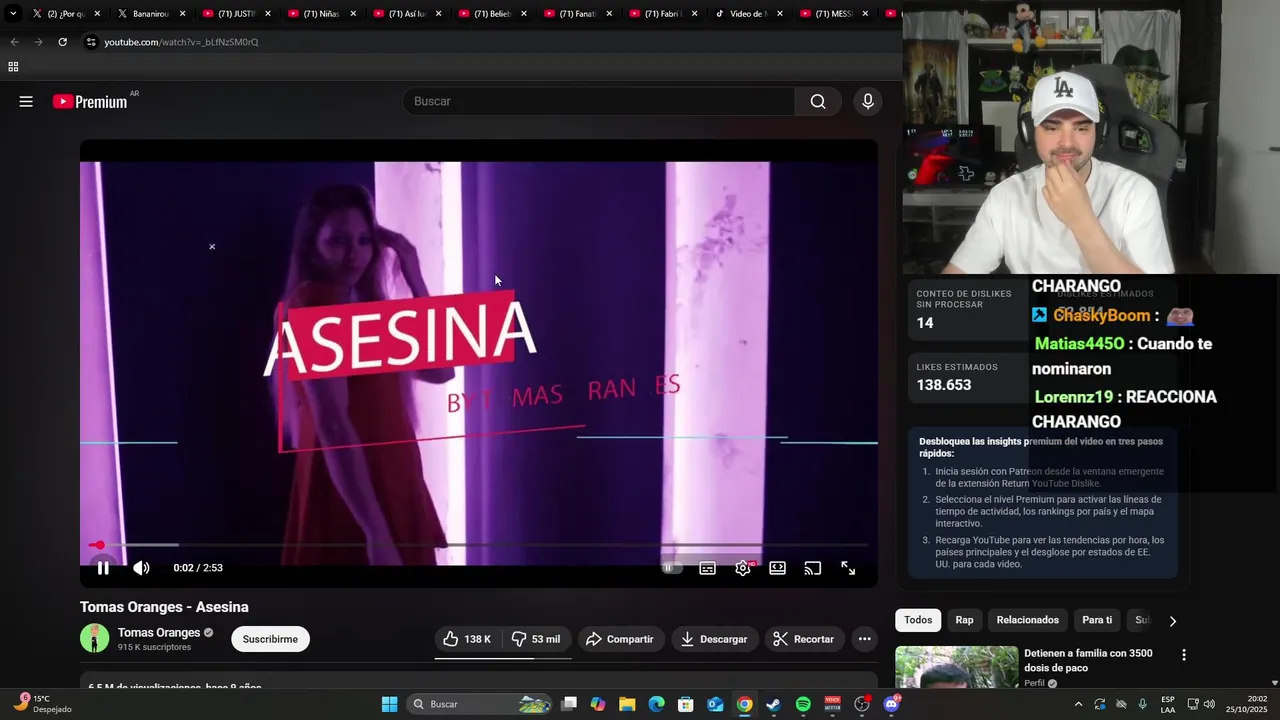Pause the video with the player pause button
Screen dimensions: 1280x720
click(103, 568)
